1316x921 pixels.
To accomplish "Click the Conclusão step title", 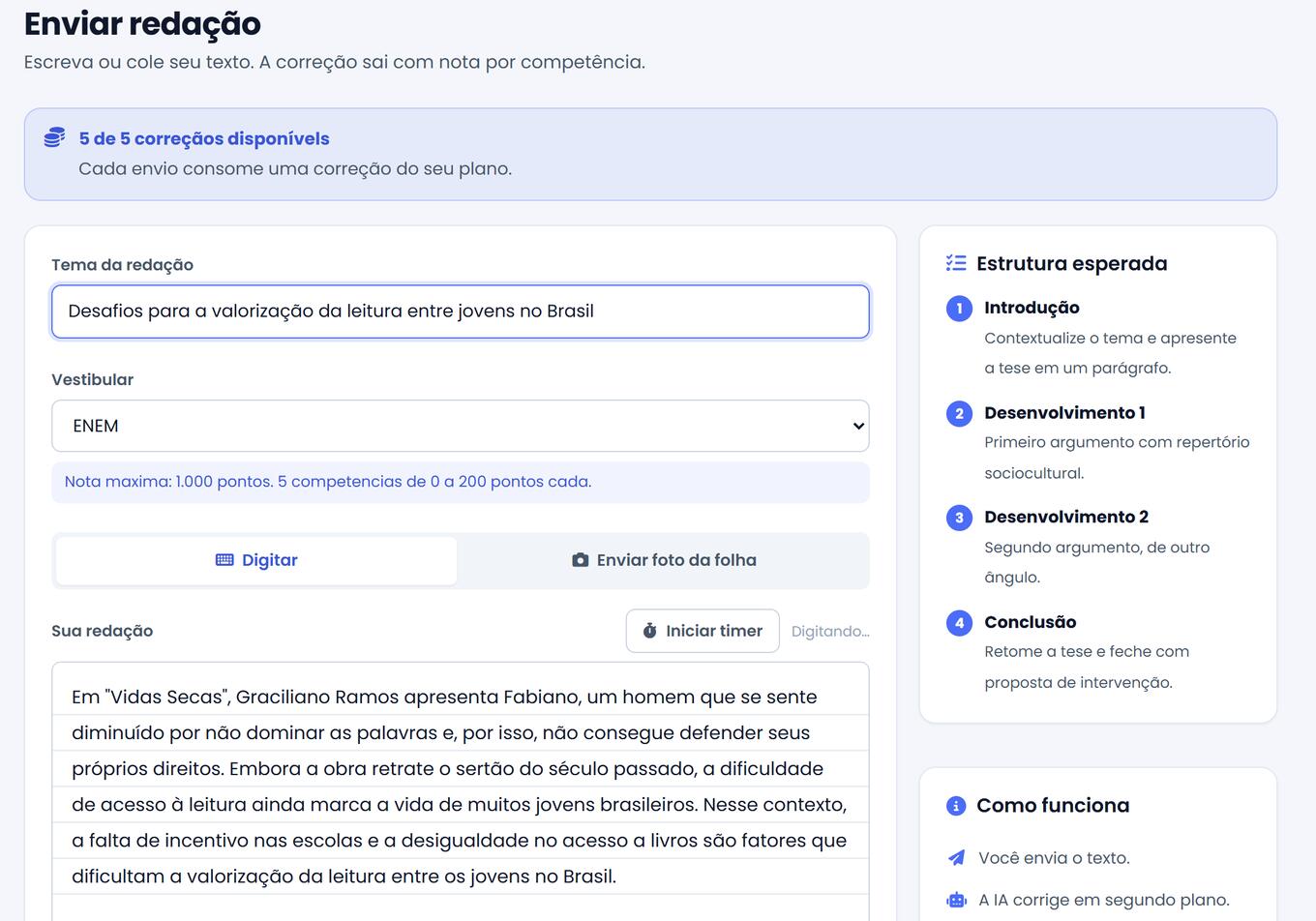I will pos(1030,622).
